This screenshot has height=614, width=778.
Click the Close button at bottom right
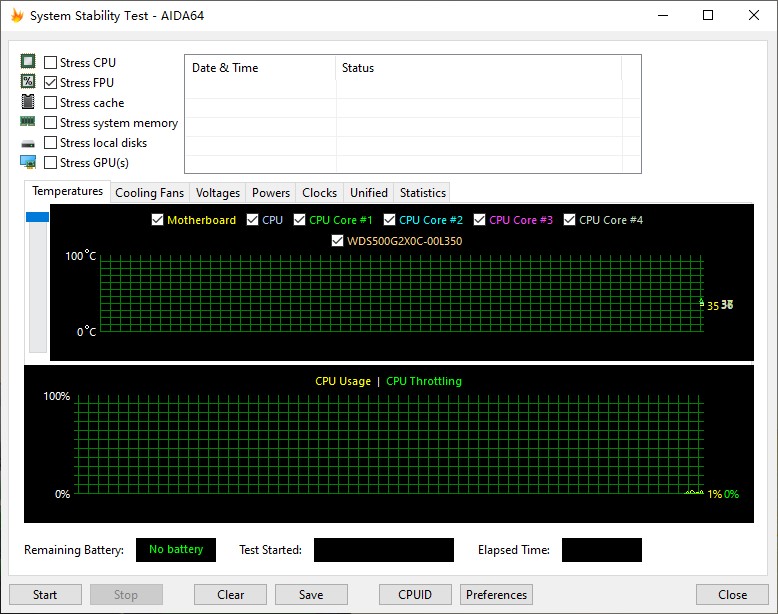pos(732,595)
